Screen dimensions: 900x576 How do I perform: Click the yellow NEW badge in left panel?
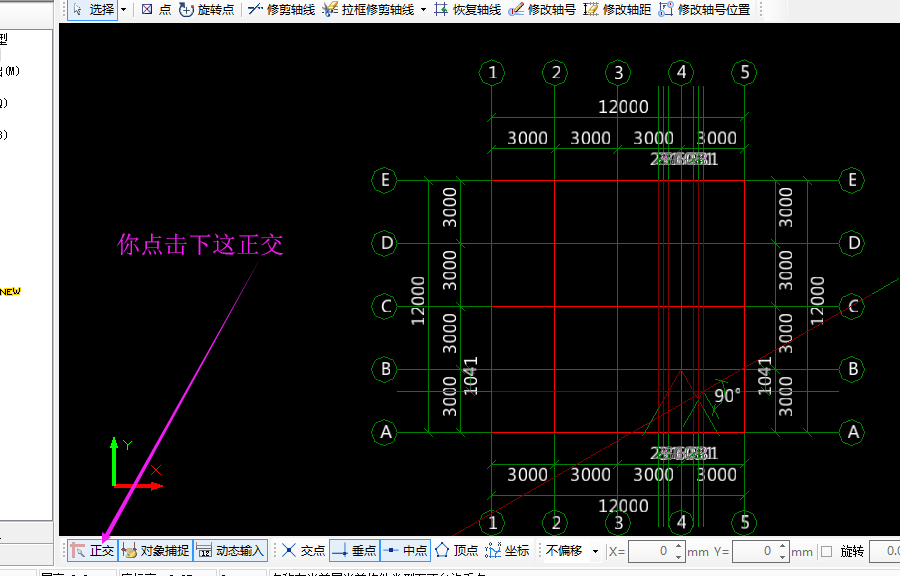[10, 291]
